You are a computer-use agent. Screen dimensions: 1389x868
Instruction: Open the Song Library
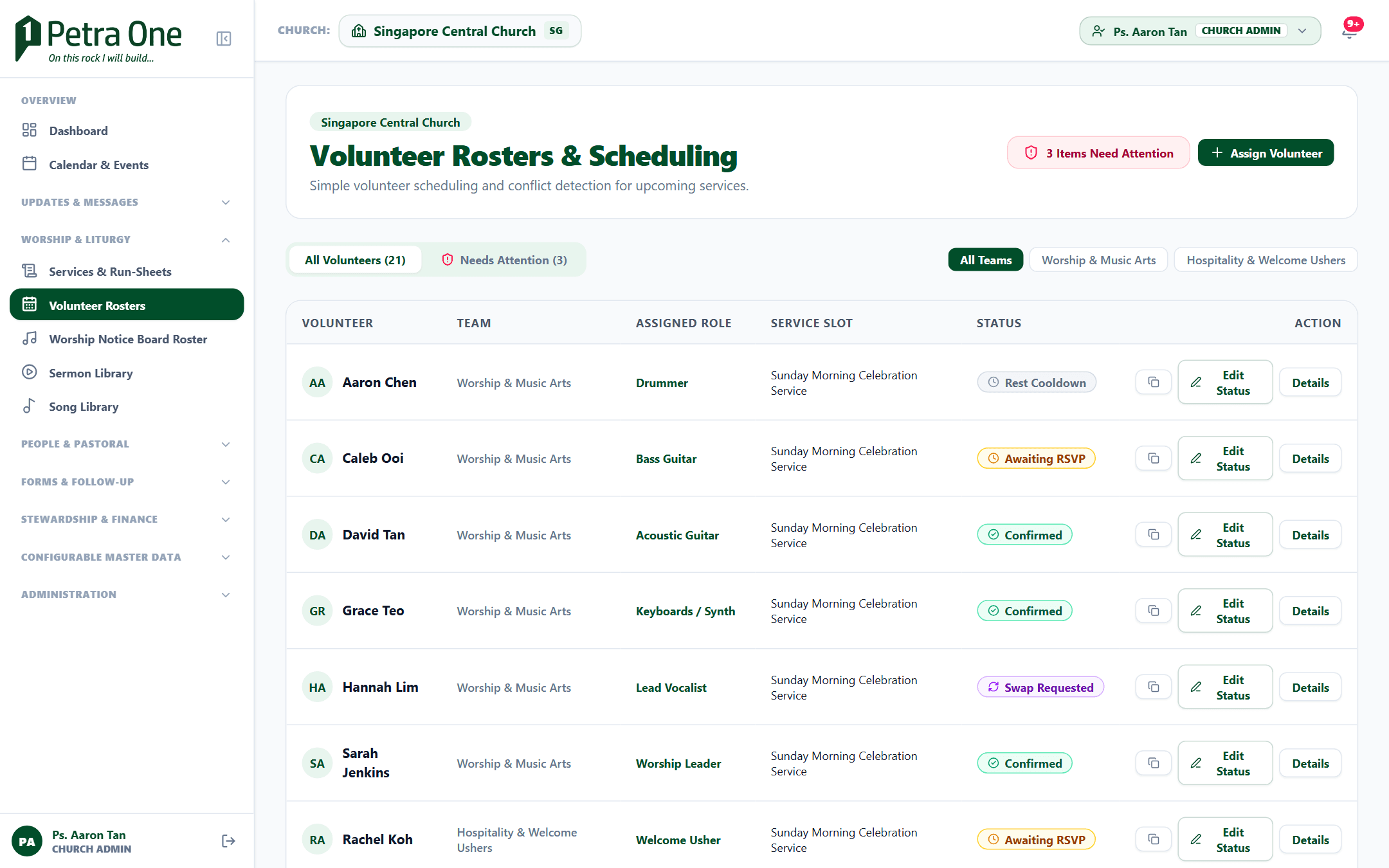[x=127, y=406]
